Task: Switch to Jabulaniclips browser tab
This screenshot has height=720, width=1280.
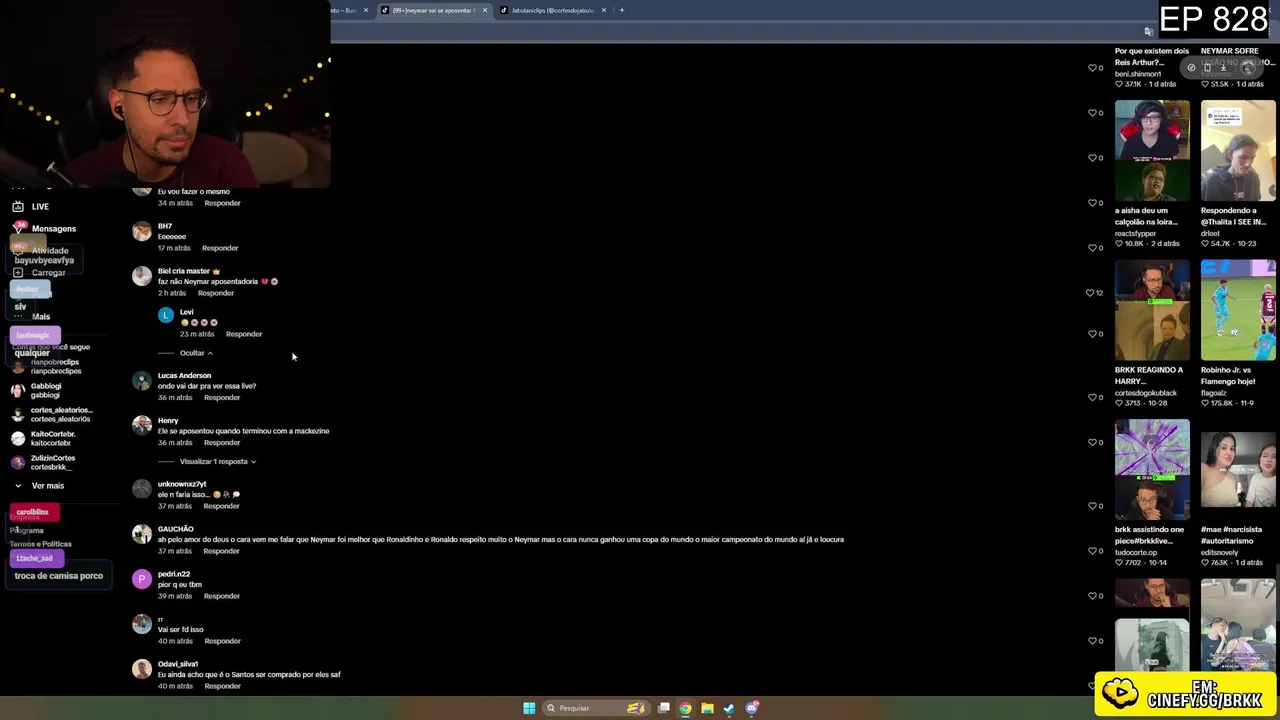Action: point(552,10)
